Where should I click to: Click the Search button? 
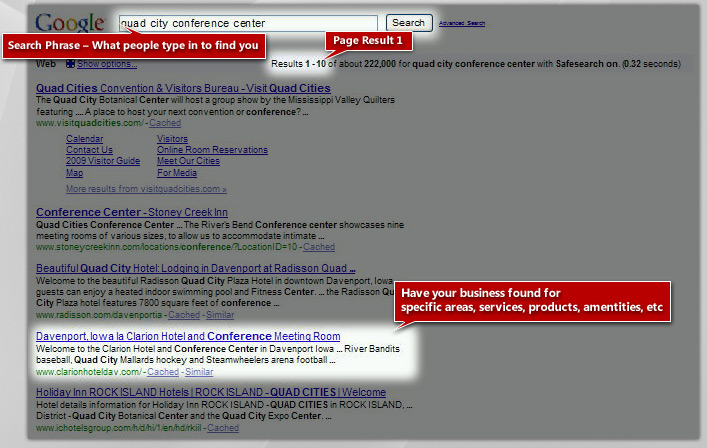point(409,23)
